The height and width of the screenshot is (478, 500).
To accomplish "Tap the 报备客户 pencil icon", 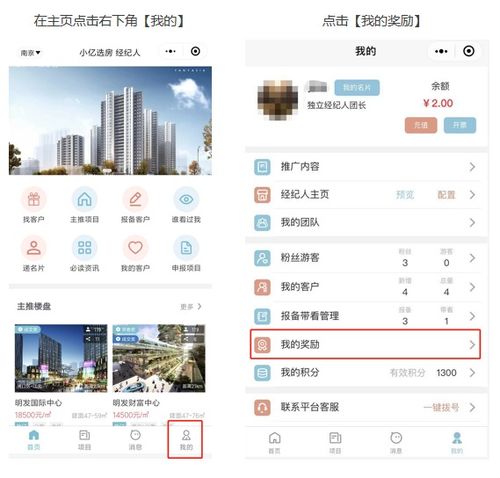I will click(x=135, y=199).
